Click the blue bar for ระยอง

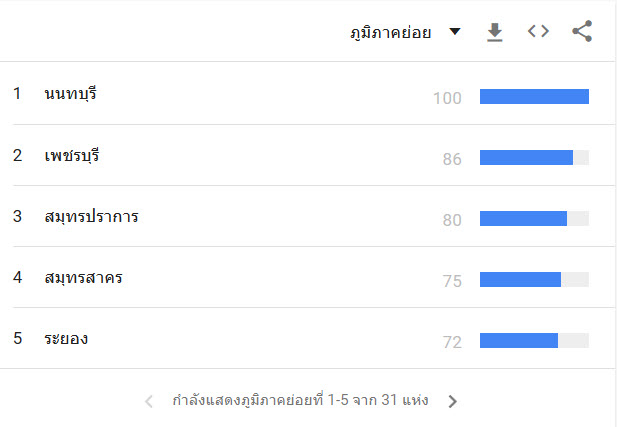point(519,340)
